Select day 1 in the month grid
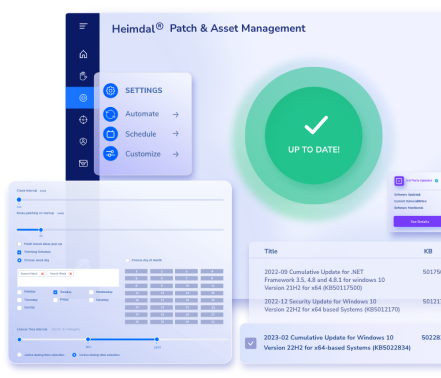The height and width of the screenshot is (378, 441). [136, 271]
